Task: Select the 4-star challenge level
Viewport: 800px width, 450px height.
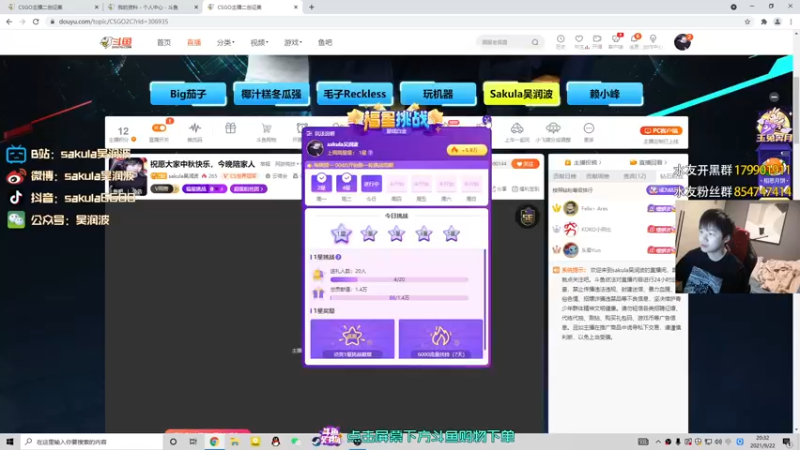Action: click(x=424, y=234)
